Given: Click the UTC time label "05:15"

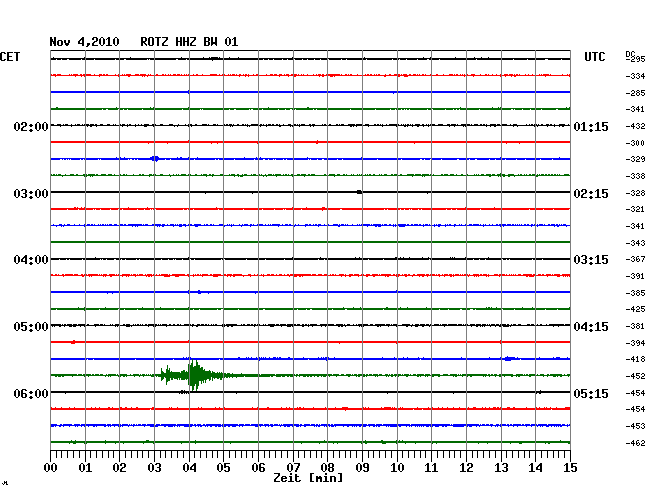Looking at the screenshot, I should click(591, 393).
